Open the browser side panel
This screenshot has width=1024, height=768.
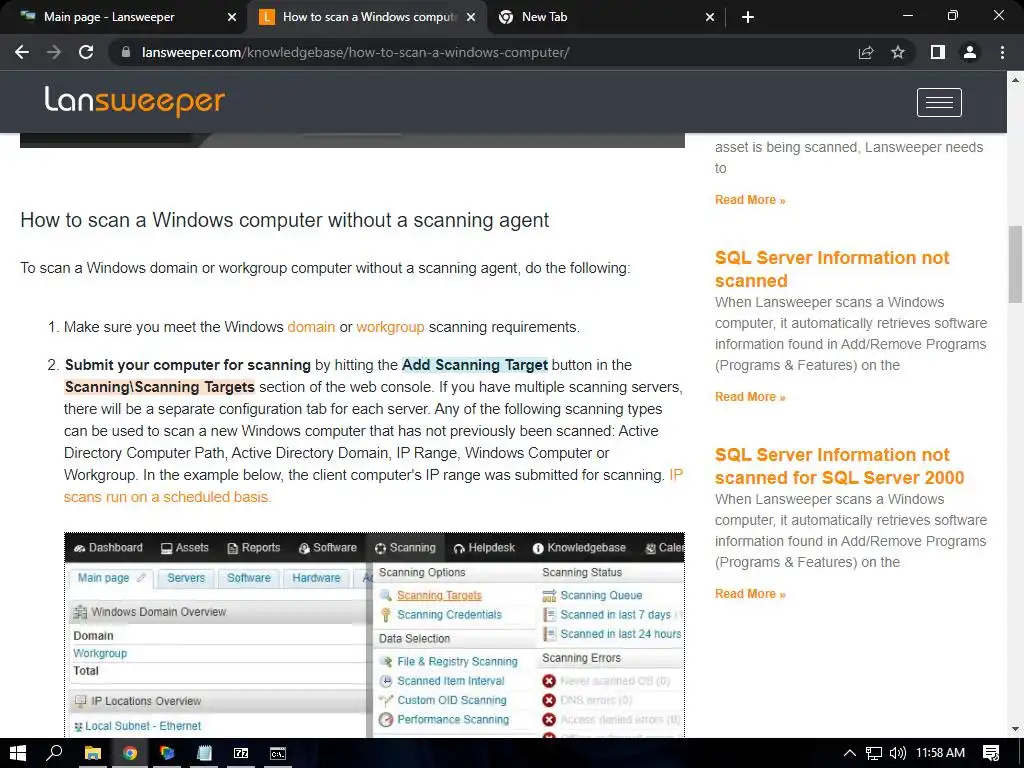pos(938,52)
